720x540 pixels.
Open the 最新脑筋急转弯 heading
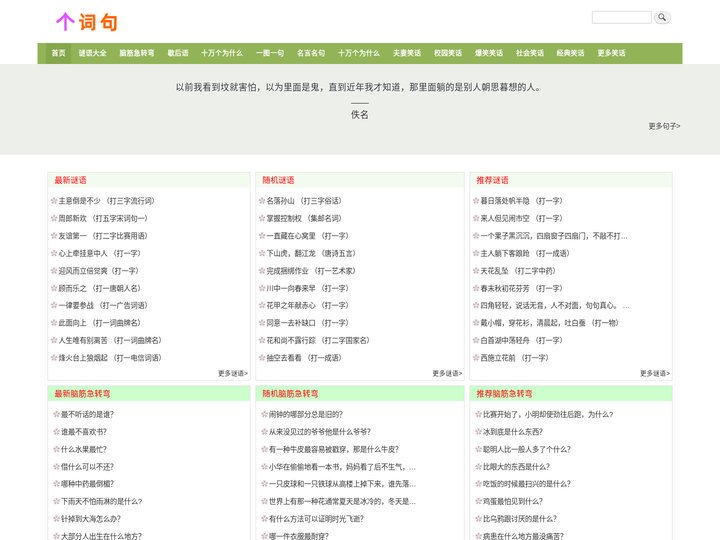click(x=82, y=394)
